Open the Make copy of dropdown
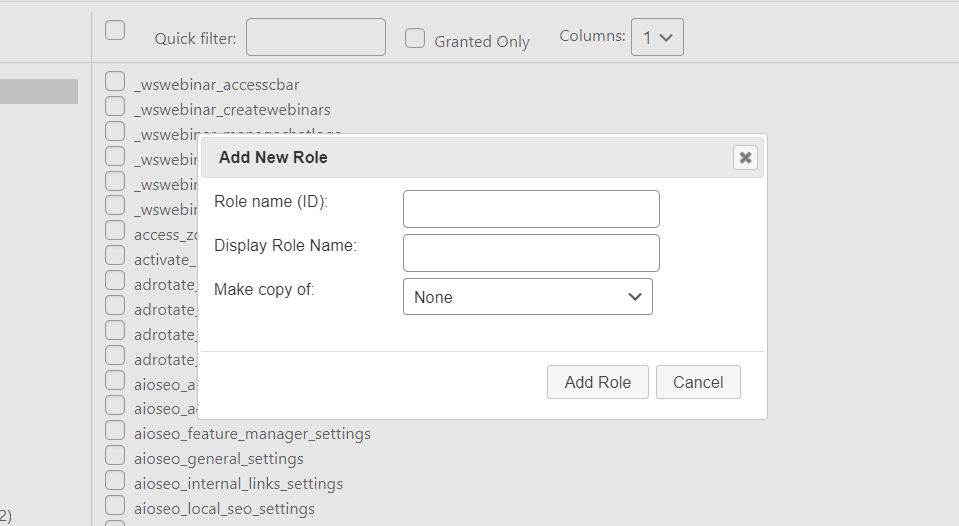959x526 pixels. tap(527, 297)
